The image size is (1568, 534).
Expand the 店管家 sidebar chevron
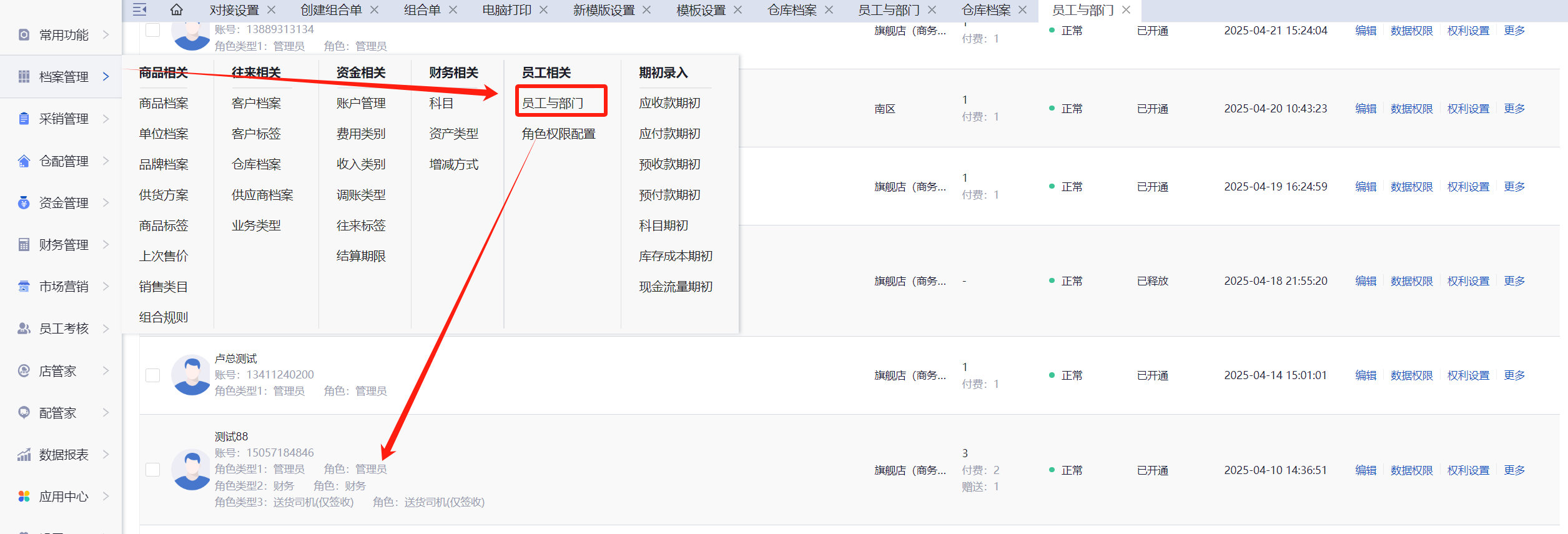106,371
